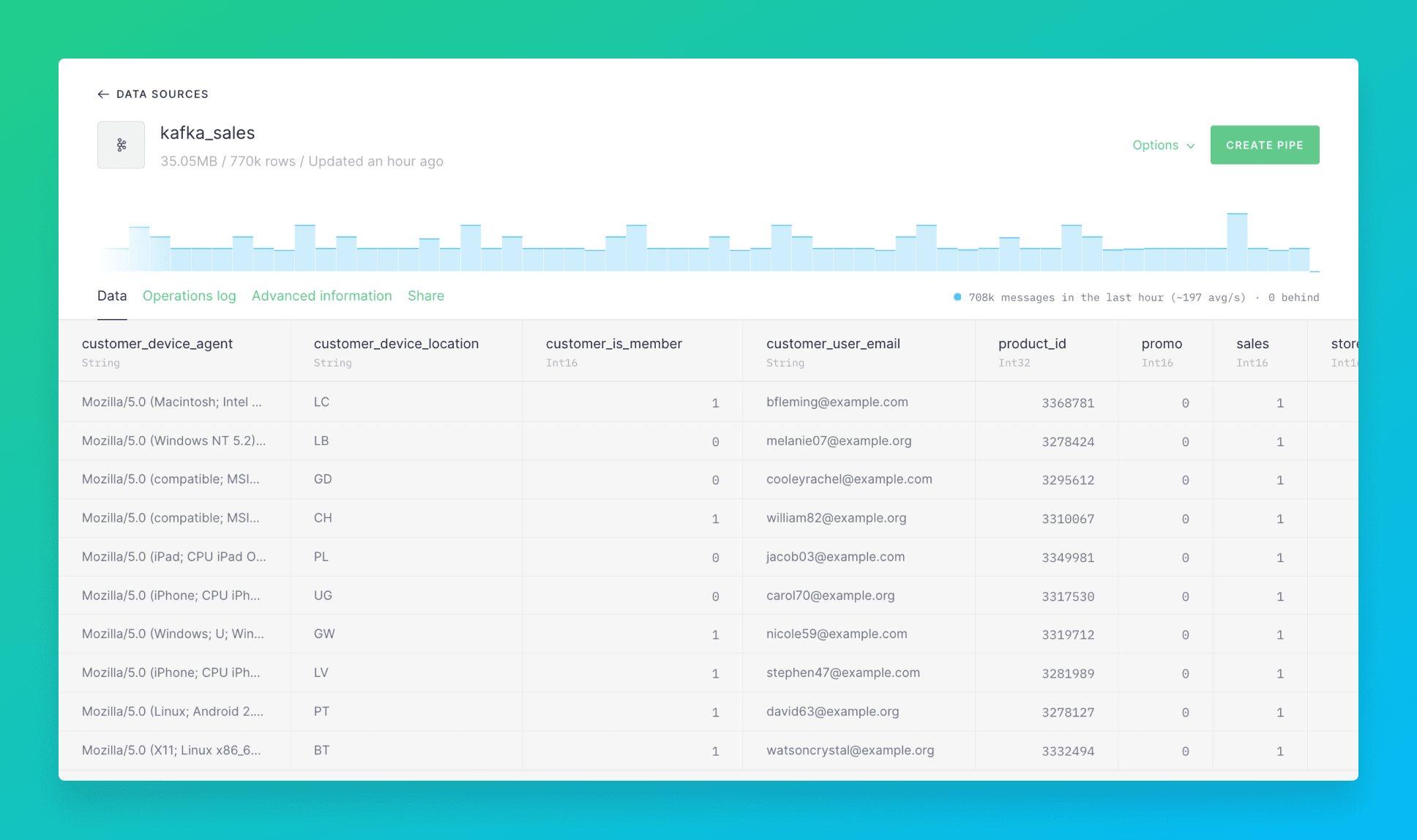Click the customer_device_agent column header
The image size is (1417, 840).
[x=157, y=344]
